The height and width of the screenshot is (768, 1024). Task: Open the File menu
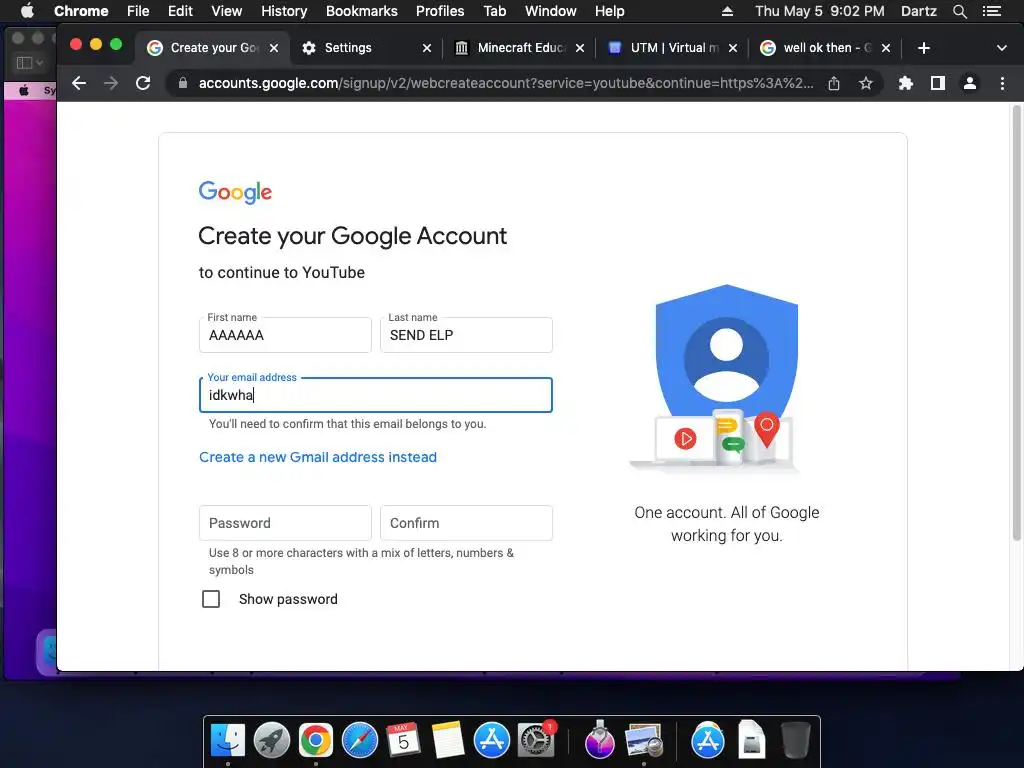click(138, 11)
